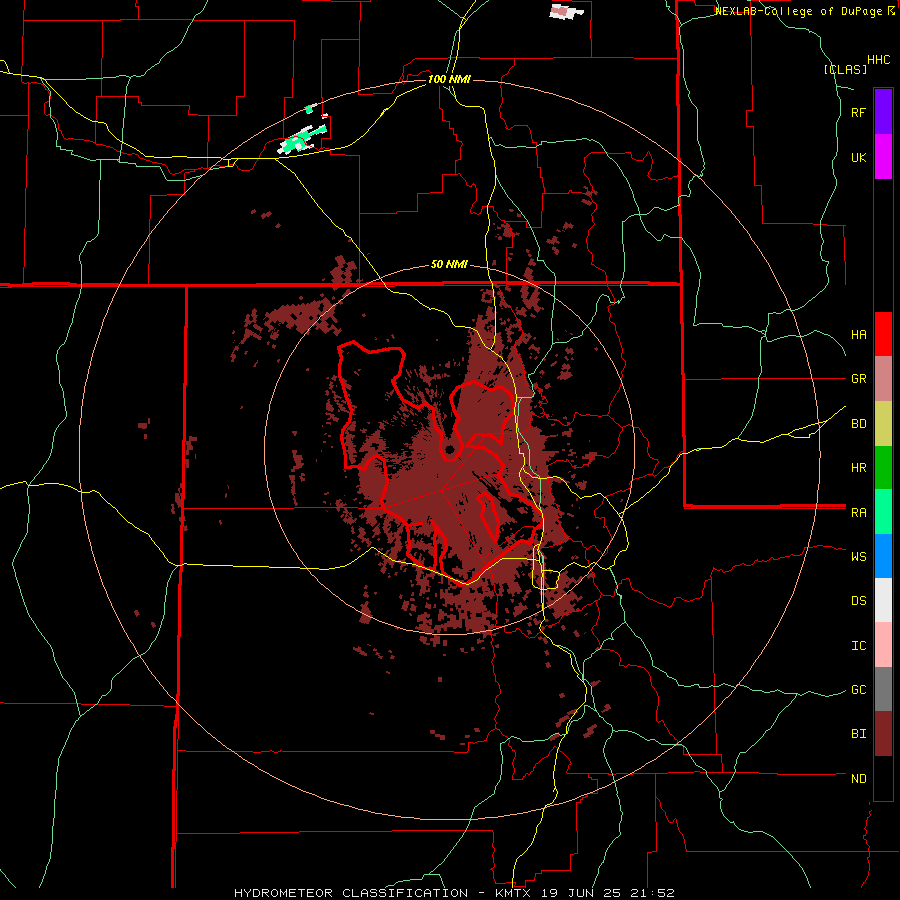Click the DS legend label
Image resolution: width=900 pixels, height=900 pixels.
(858, 601)
